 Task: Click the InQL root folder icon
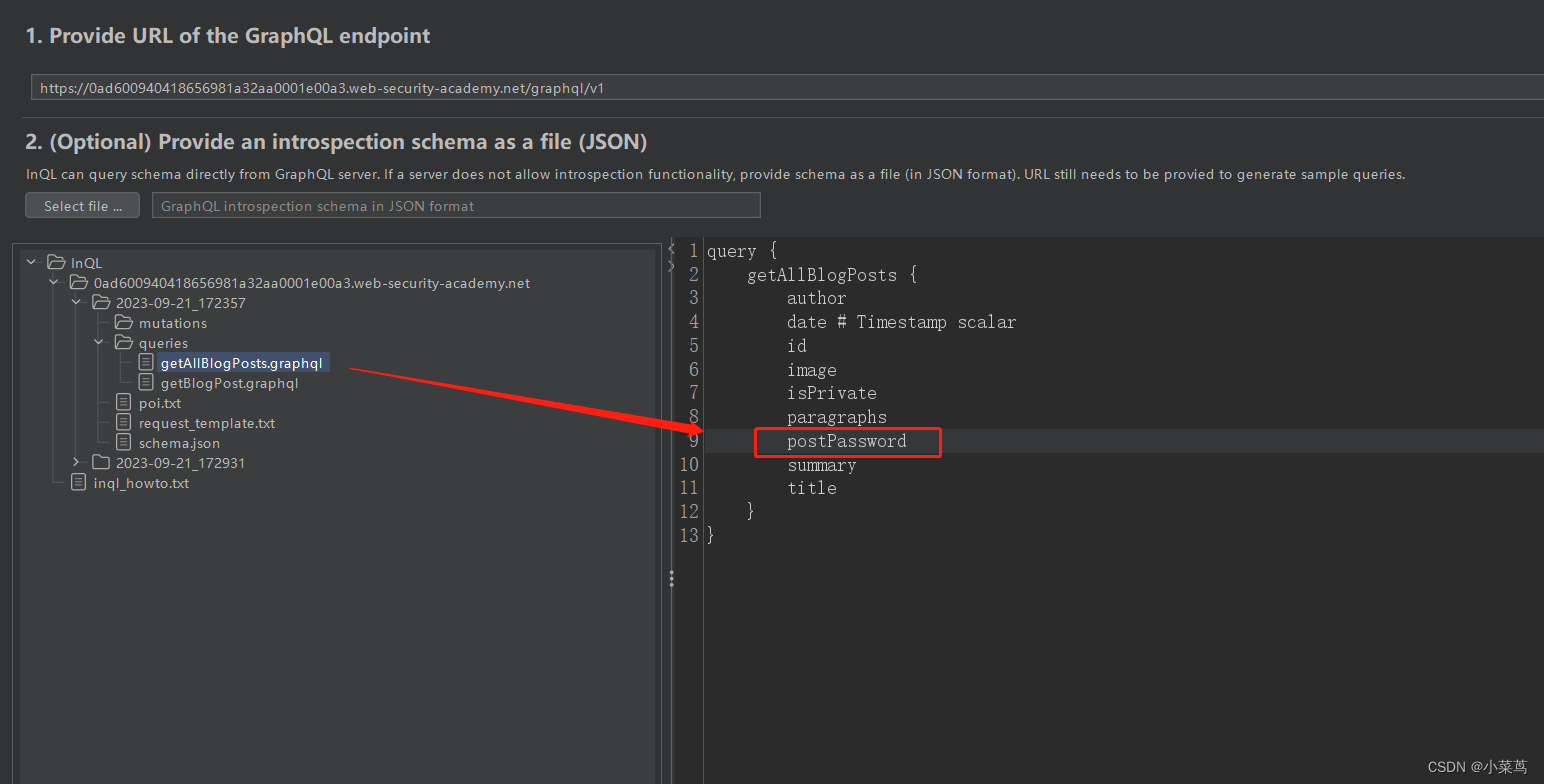(x=55, y=263)
